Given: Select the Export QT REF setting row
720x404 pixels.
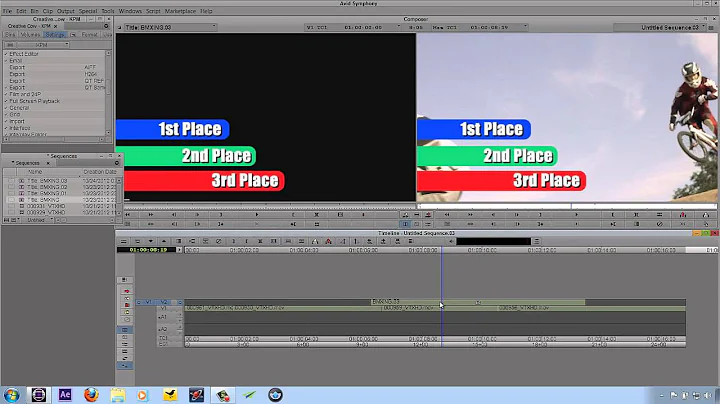Looking at the screenshot, I should coord(54,81).
